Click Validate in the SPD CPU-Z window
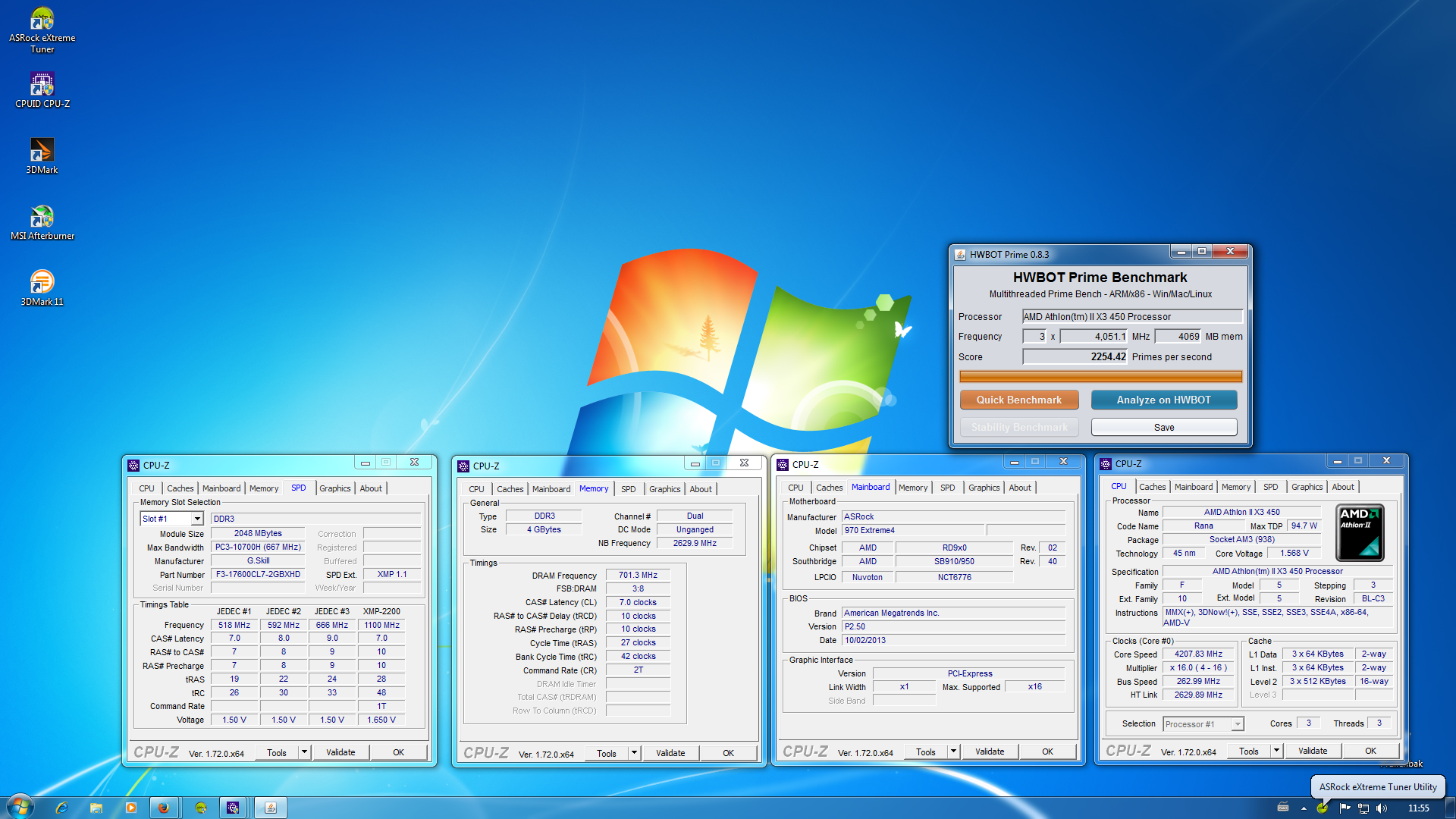 point(340,752)
